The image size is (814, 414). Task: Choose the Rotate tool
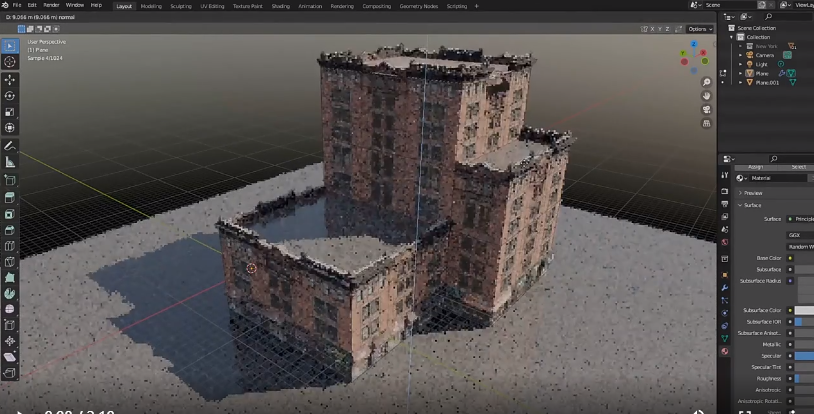pos(10,96)
